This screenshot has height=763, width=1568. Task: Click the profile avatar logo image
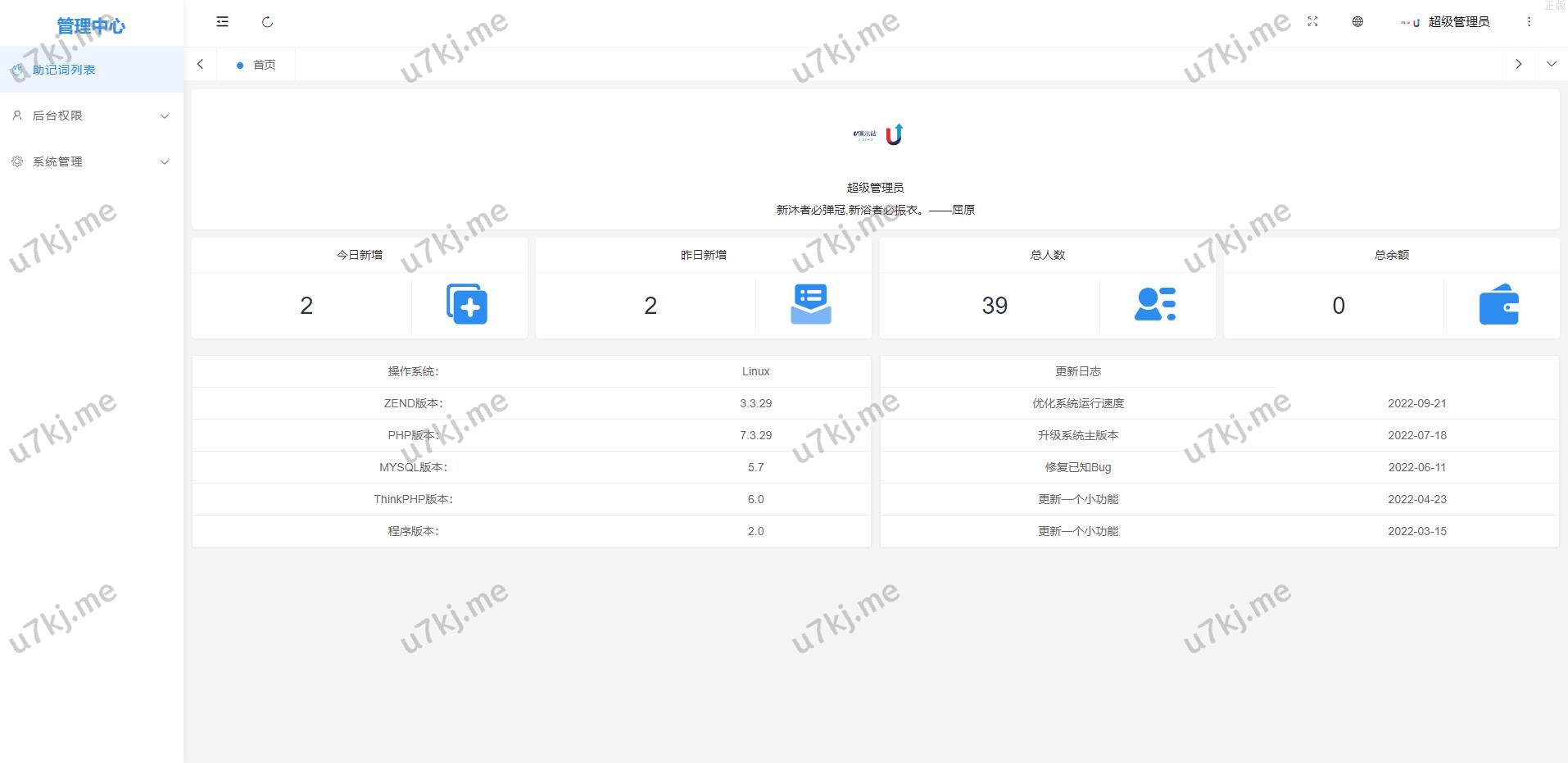point(877,134)
